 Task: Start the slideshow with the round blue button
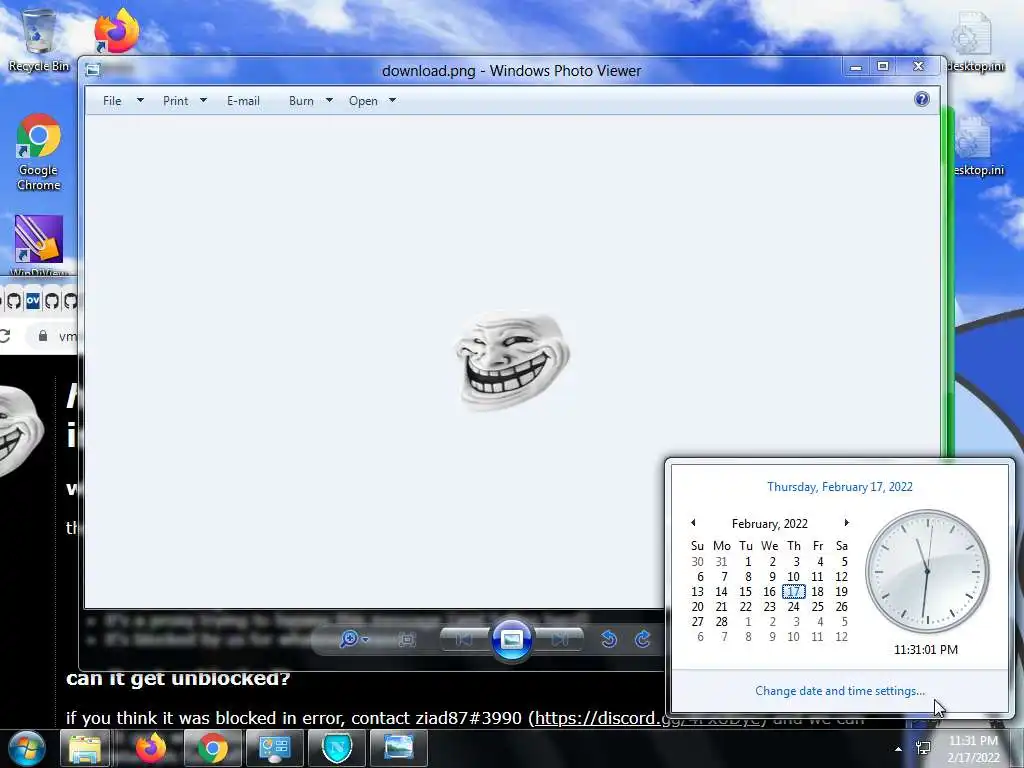pyautogui.click(x=511, y=639)
